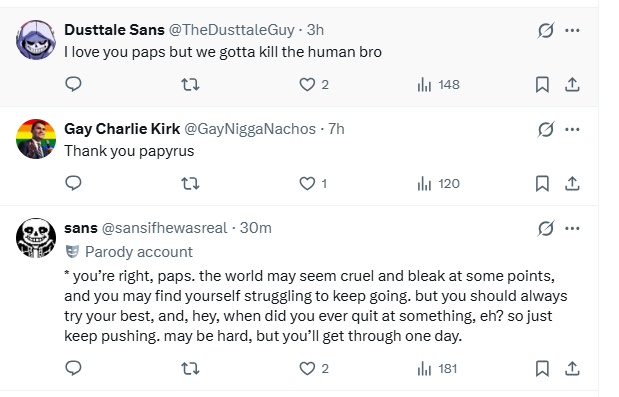Bookmark the sans parody account tweet
This screenshot has height=397, width=619.
pos(542,369)
